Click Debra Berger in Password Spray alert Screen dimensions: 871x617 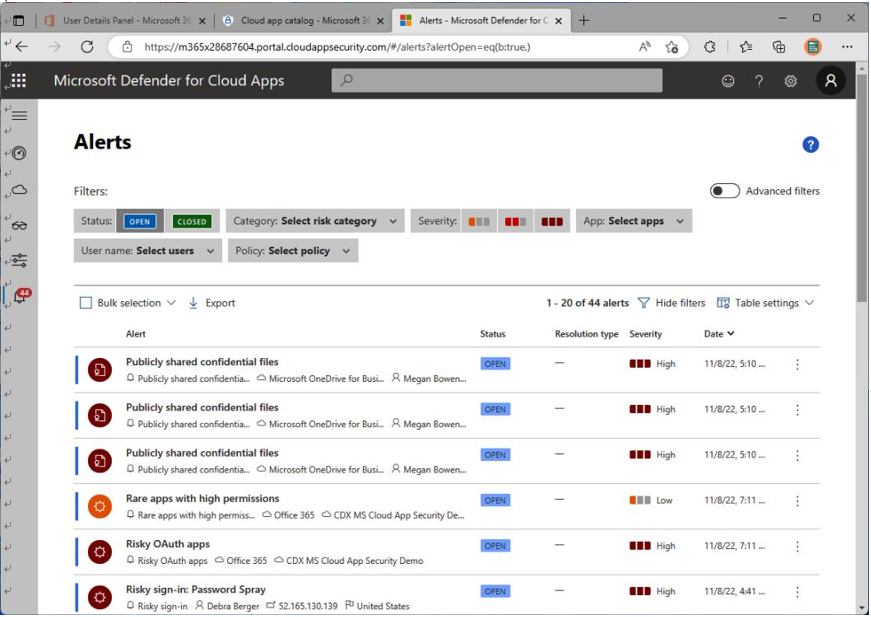[233, 606]
